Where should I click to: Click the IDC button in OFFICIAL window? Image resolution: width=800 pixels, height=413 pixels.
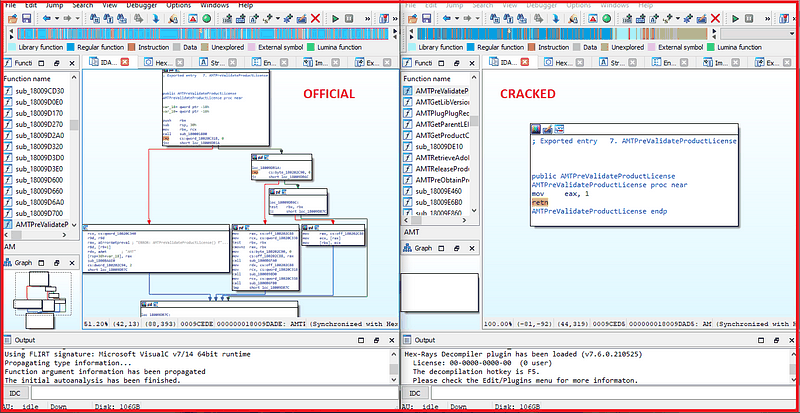point(15,393)
